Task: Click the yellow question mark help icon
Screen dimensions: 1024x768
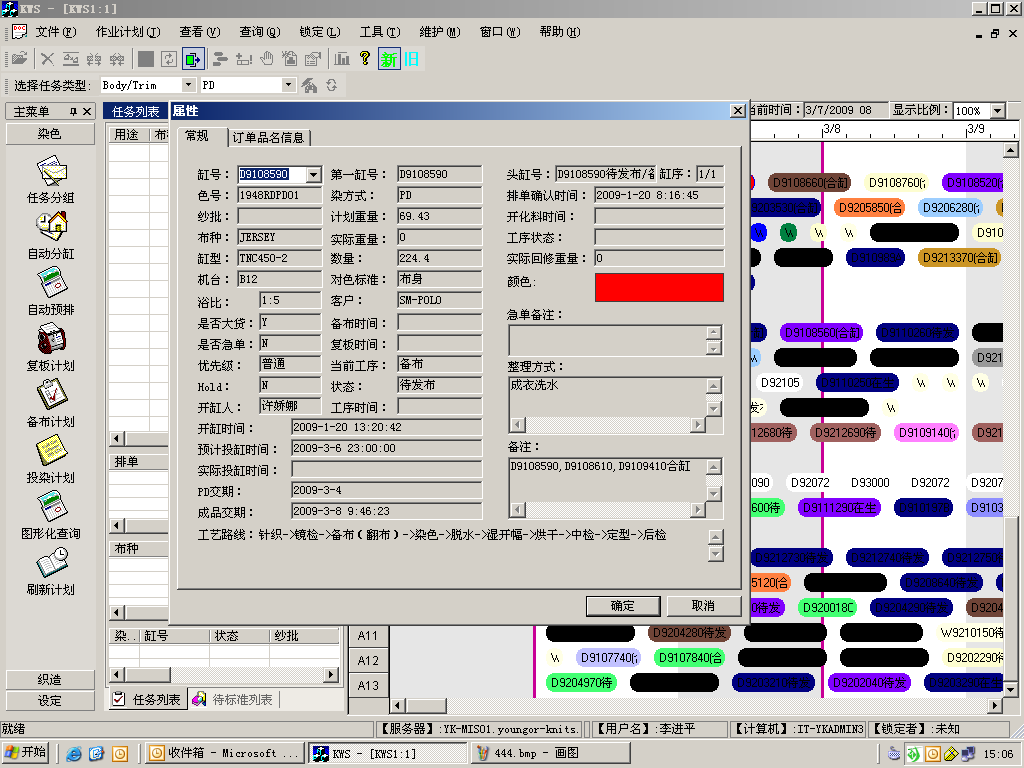Action: click(x=365, y=59)
